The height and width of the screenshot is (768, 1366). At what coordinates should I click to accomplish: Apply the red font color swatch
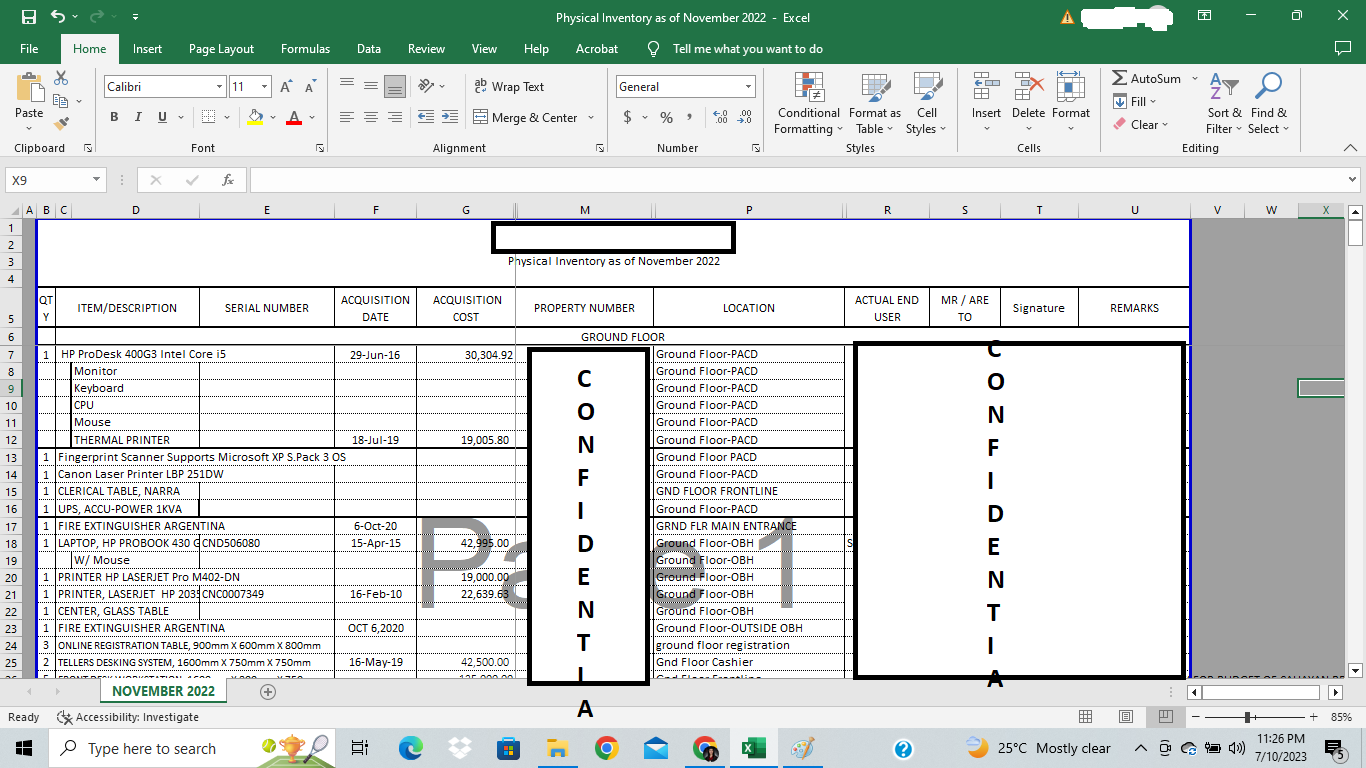pos(294,118)
